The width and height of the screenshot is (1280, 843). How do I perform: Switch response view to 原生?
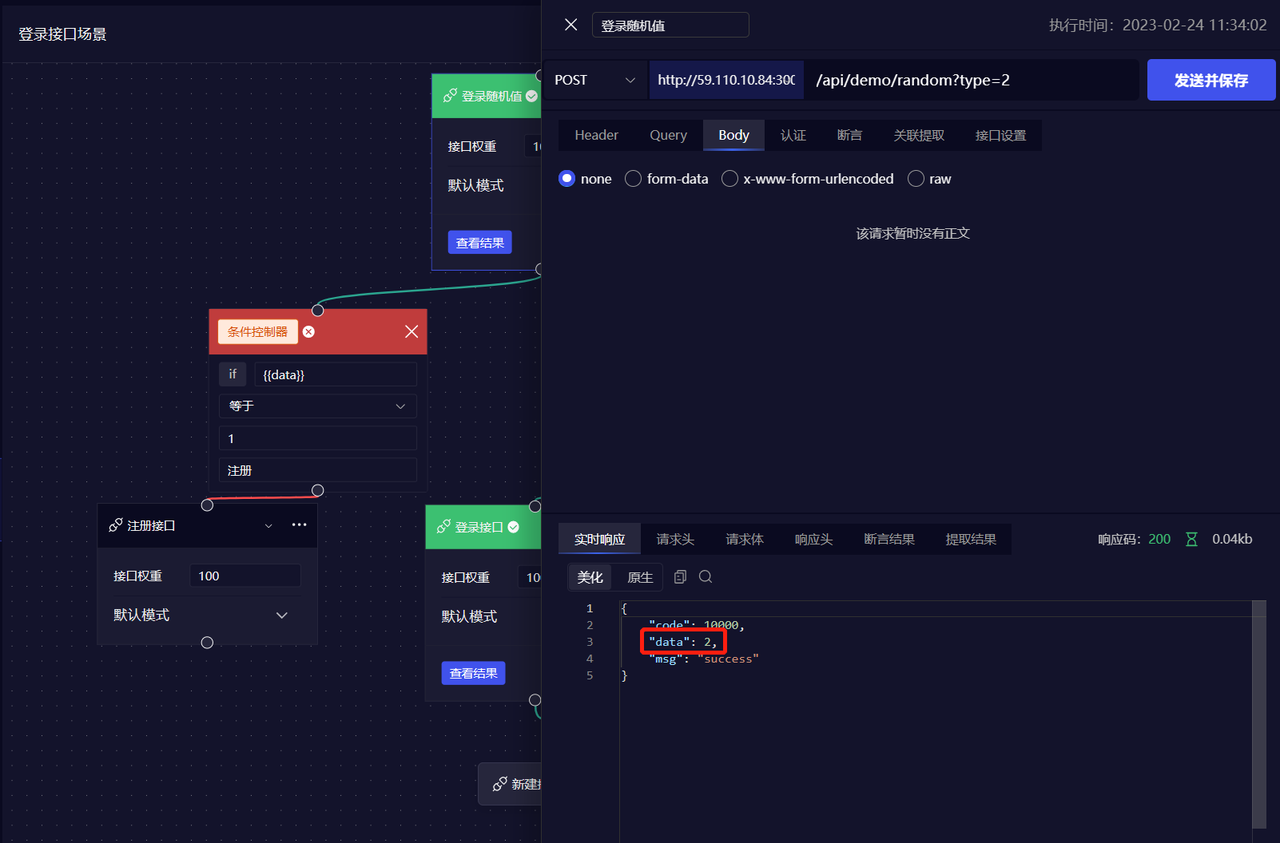click(x=640, y=577)
